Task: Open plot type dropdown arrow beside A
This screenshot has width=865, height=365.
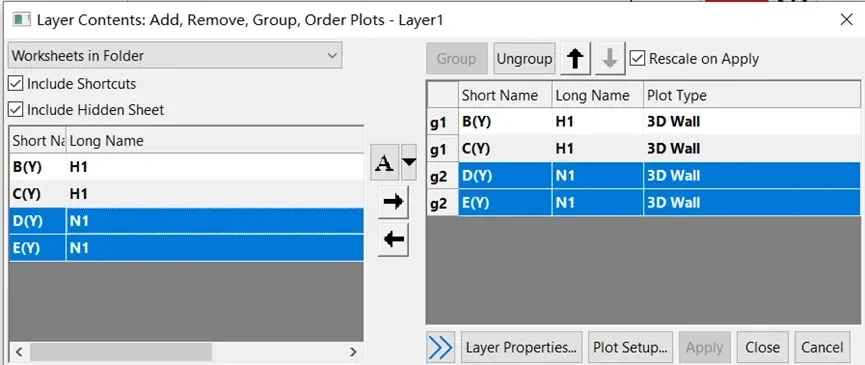Action: point(409,163)
